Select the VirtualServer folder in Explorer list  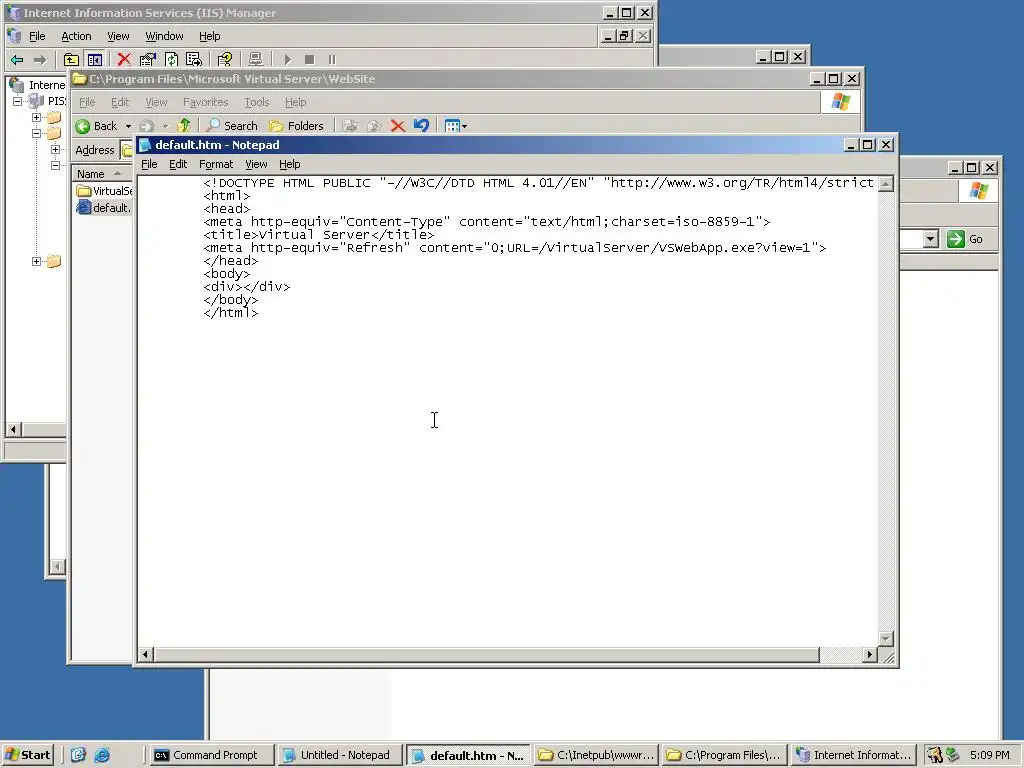click(104, 191)
